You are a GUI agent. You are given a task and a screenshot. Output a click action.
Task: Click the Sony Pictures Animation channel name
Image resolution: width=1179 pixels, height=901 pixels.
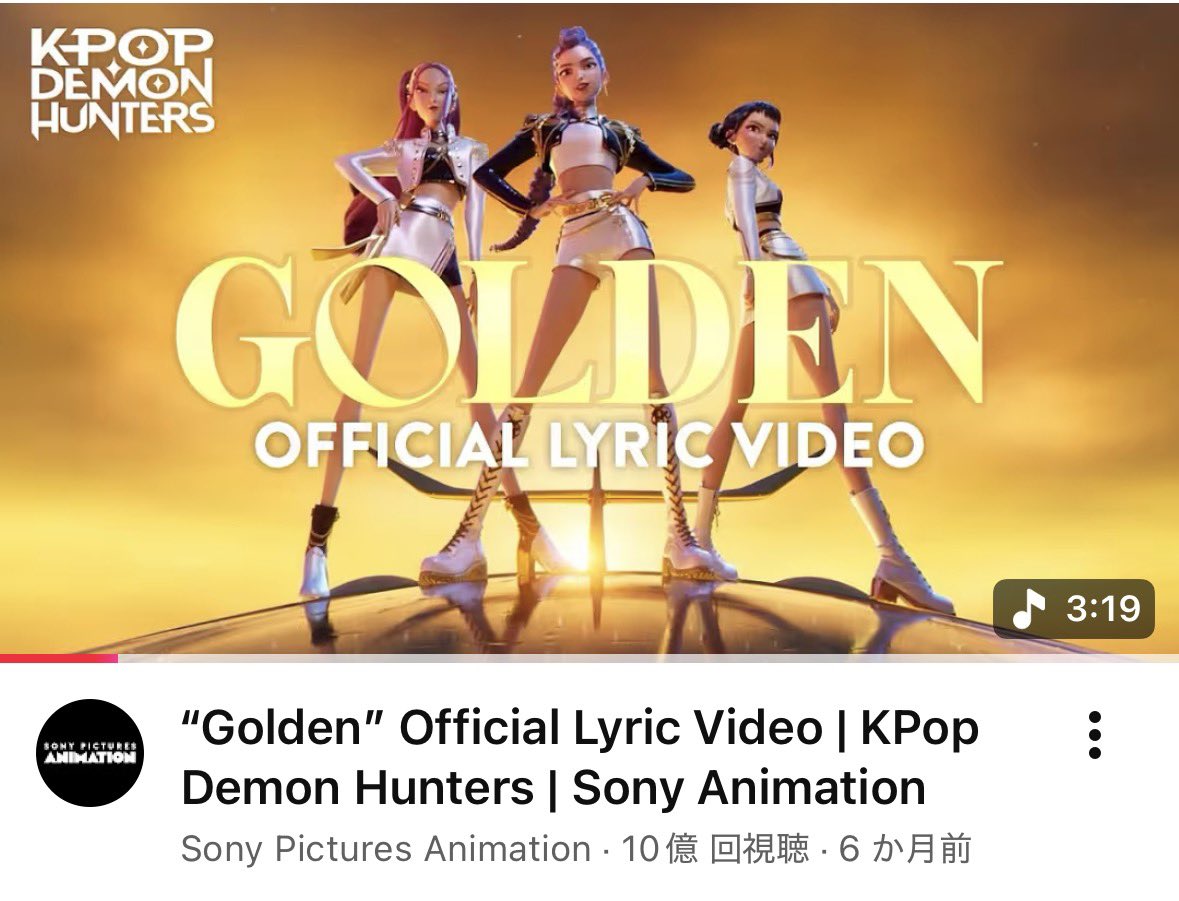tap(386, 849)
